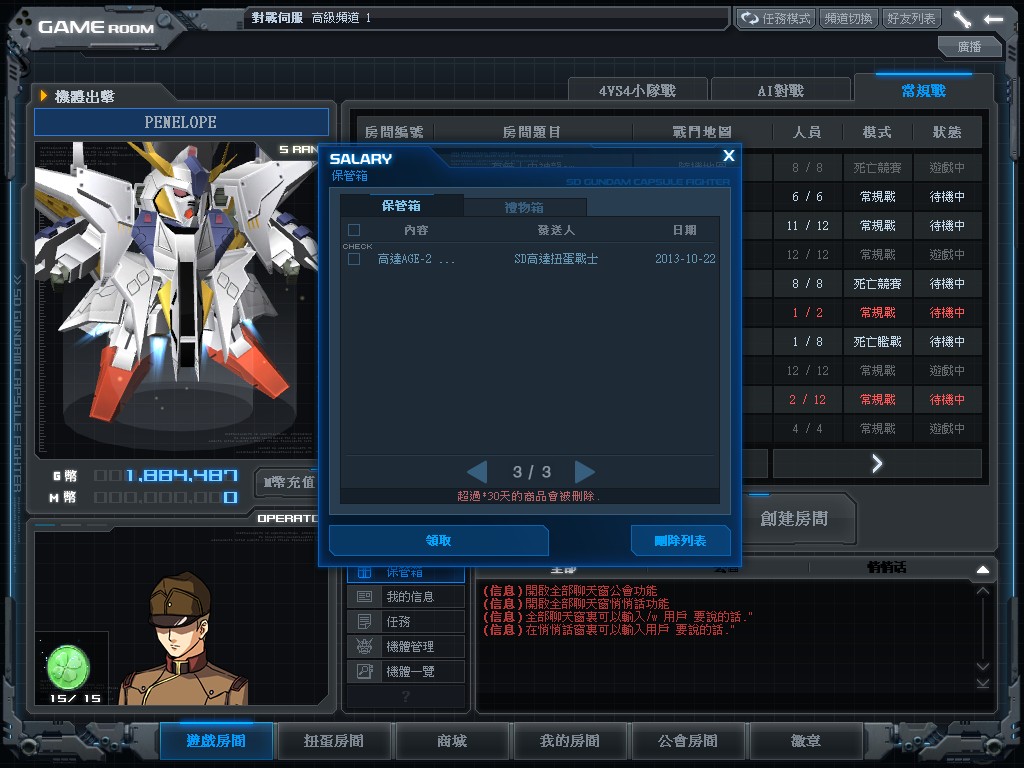The image size is (1024, 768).
Task: Tick the select-all CHECK checkbox
Action: tap(355, 229)
